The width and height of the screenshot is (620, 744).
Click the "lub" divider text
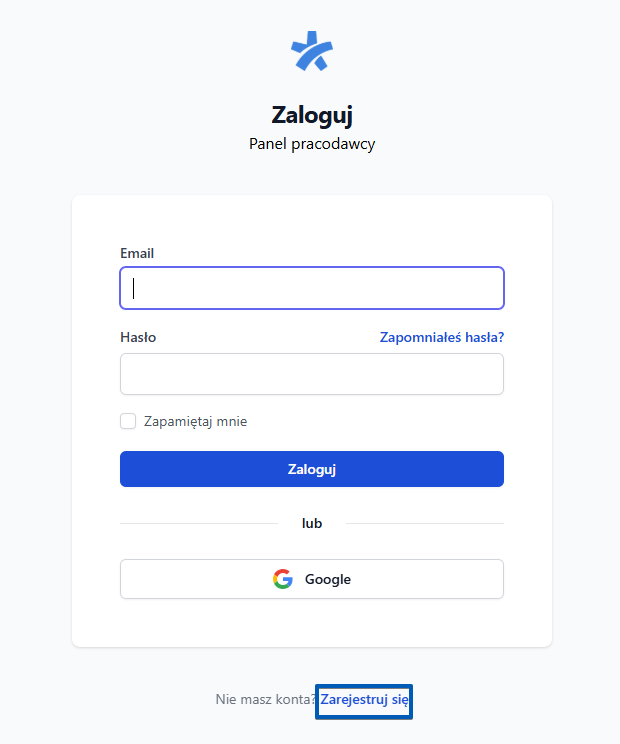coord(312,523)
